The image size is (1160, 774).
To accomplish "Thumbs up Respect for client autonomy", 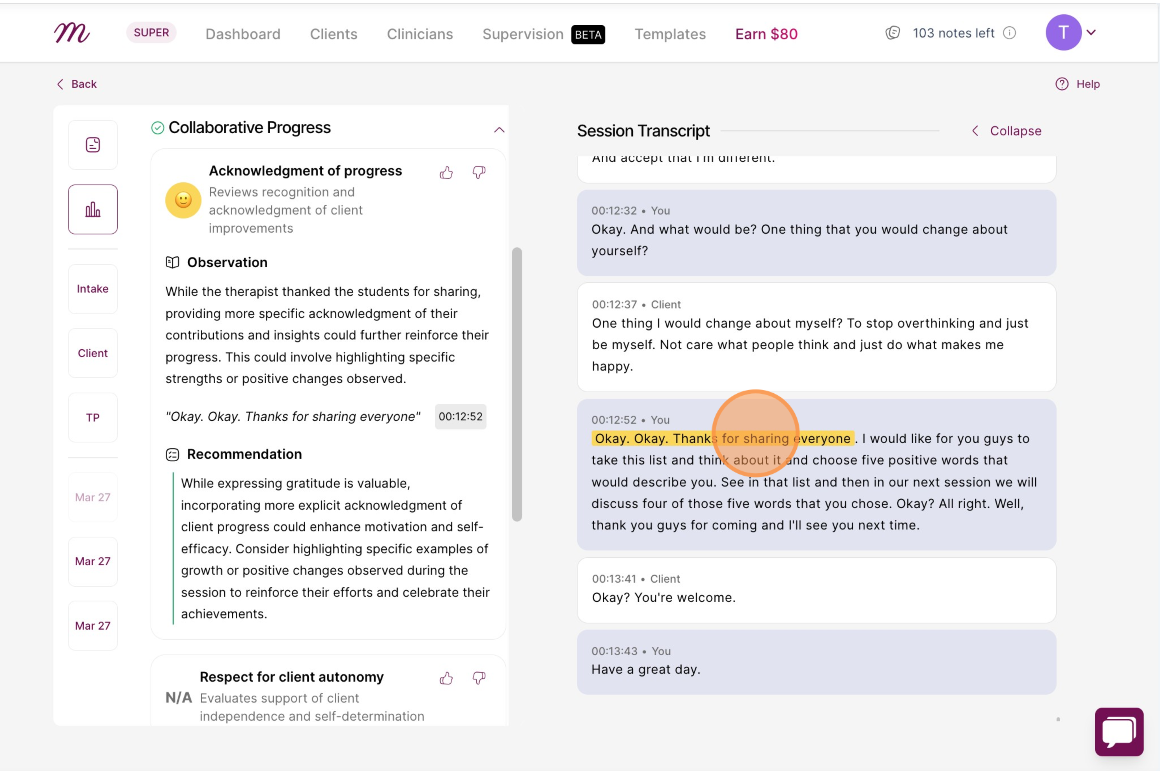I will click(x=446, y=678).
